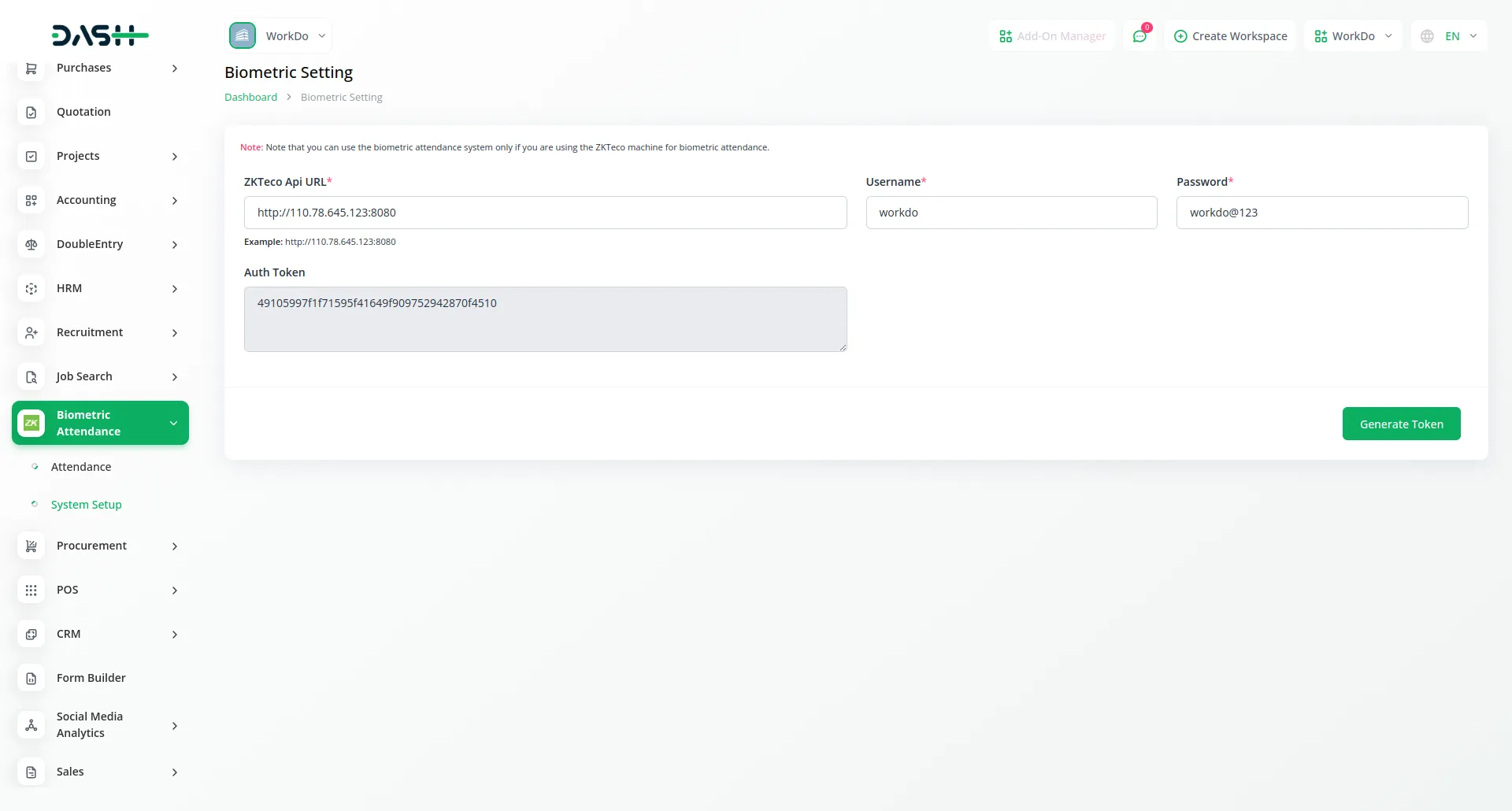Viewport: 1512px width, 811px height.
Task: Open the Attendance submenu item
Action: [81, 467]
